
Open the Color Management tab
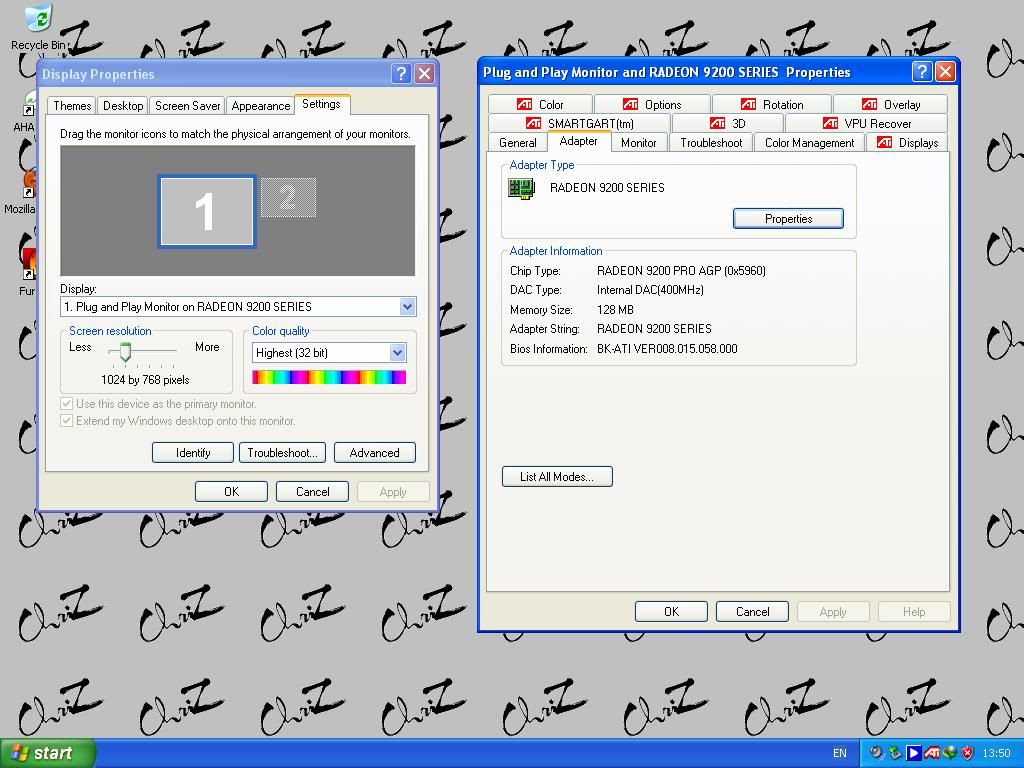809,142
